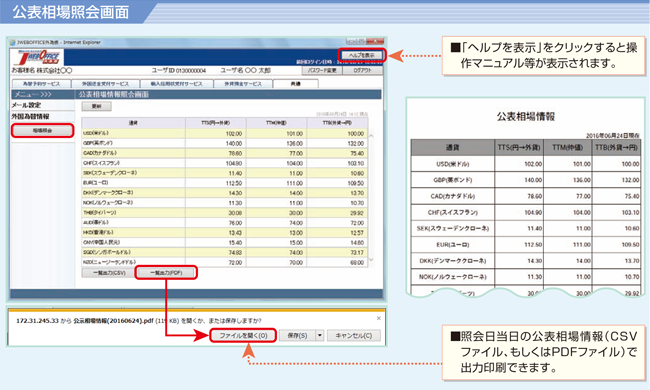Image resolution: width=650 pixels, height=390 pixels.
Task: Click the 更新 refresh button
Action: click(x=97, y=107)
